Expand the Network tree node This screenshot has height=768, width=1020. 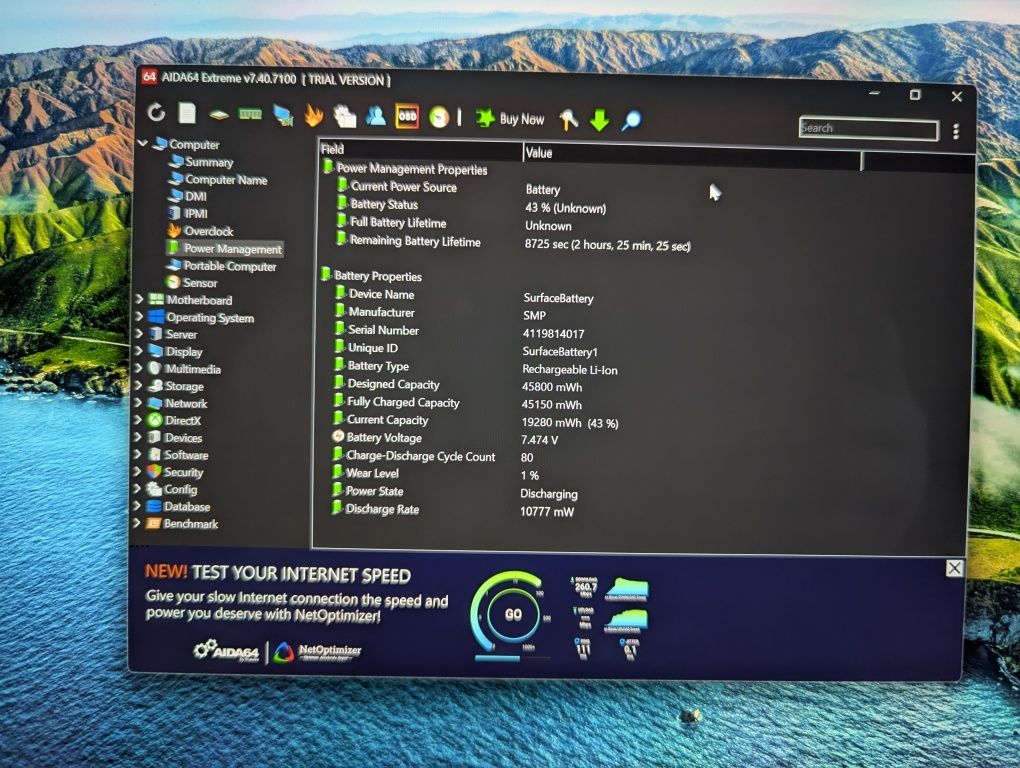click(x=138, y=403)
